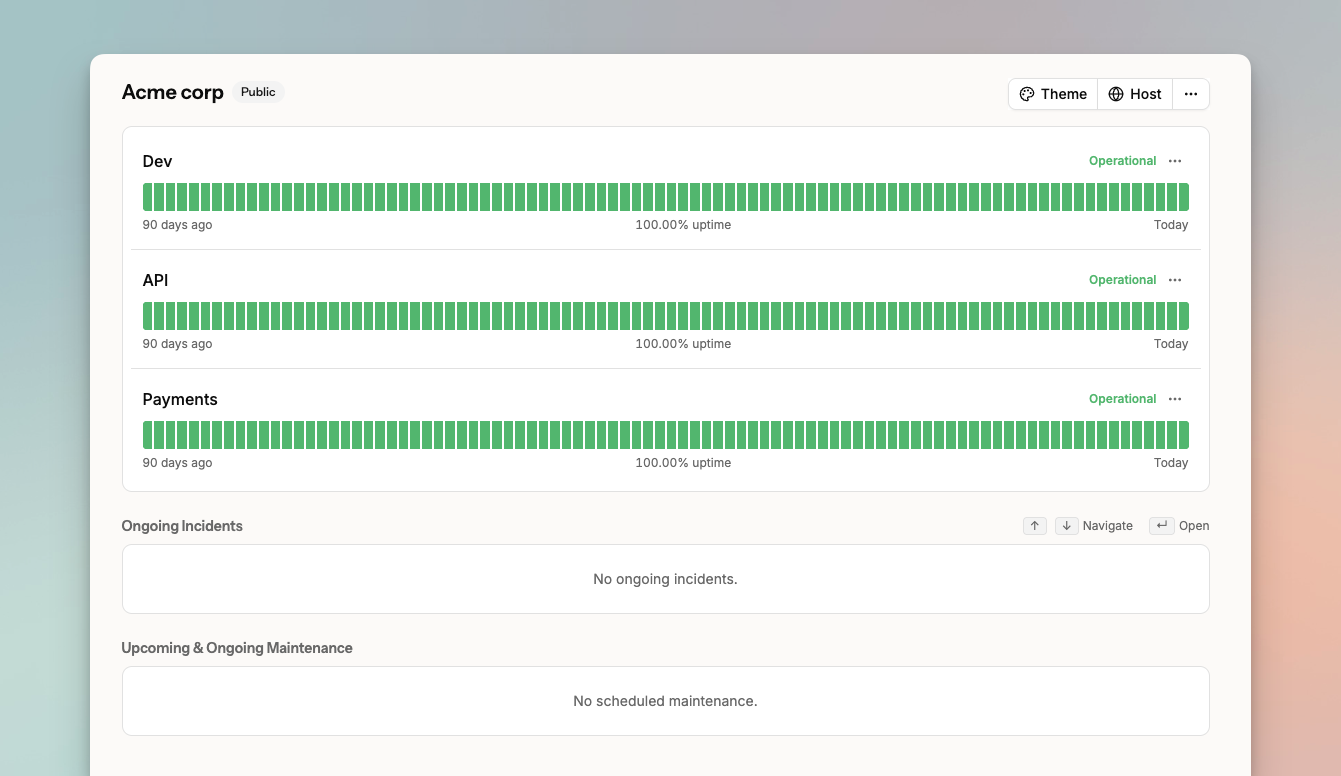Select the API monitor name
1341x776 pixels.
156,280
